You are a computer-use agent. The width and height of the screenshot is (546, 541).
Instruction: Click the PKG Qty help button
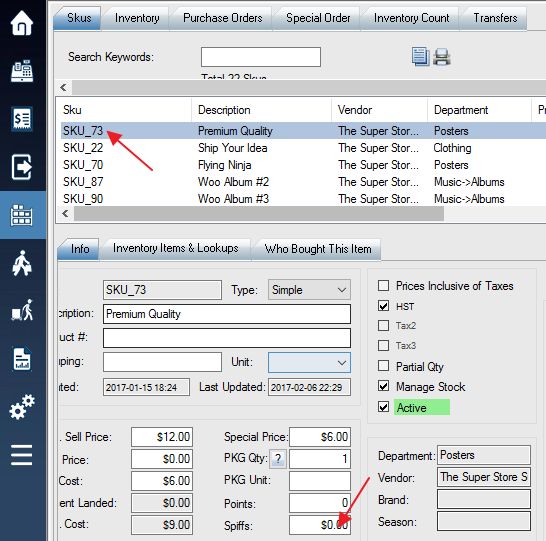point(278,459)
